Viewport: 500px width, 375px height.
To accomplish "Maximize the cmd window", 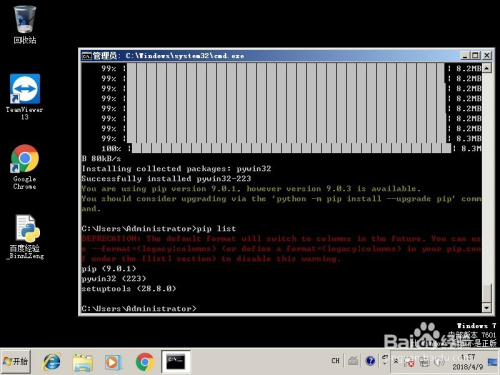I will 476,55.
